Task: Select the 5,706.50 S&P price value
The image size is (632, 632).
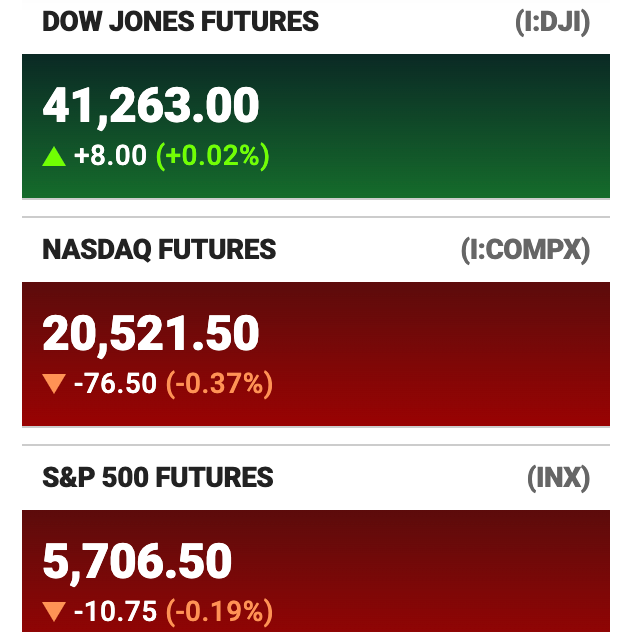Action: pos(137,563)
